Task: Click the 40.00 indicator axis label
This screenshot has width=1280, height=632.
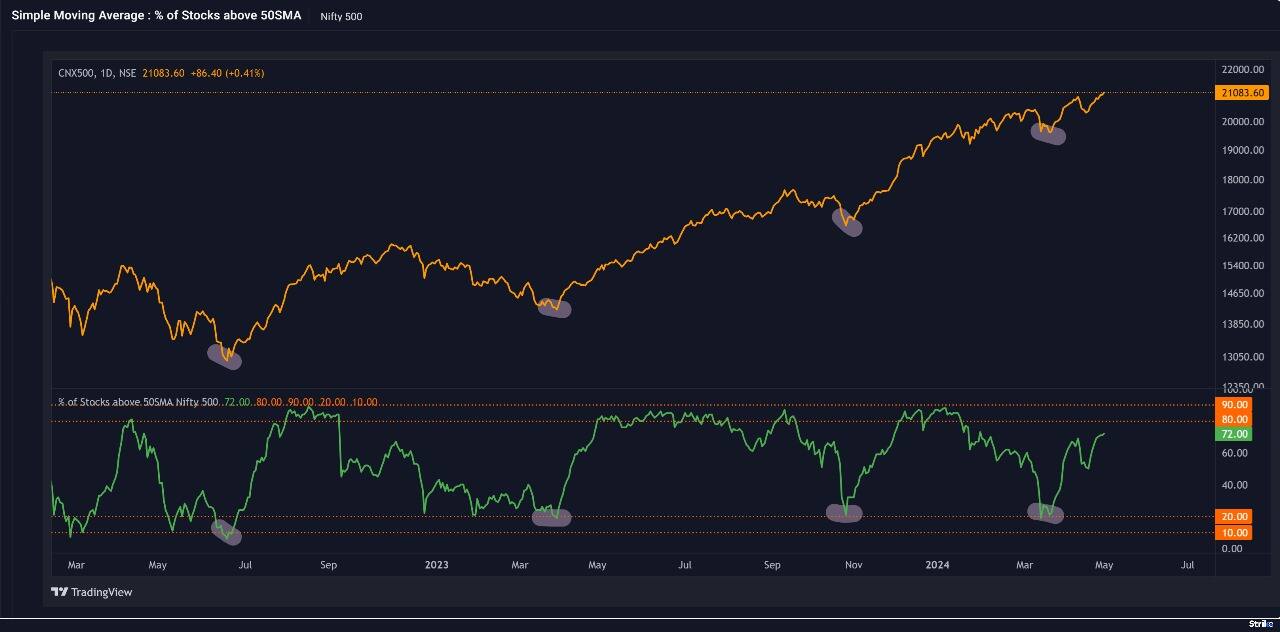Action: (x=1233, y=485)
